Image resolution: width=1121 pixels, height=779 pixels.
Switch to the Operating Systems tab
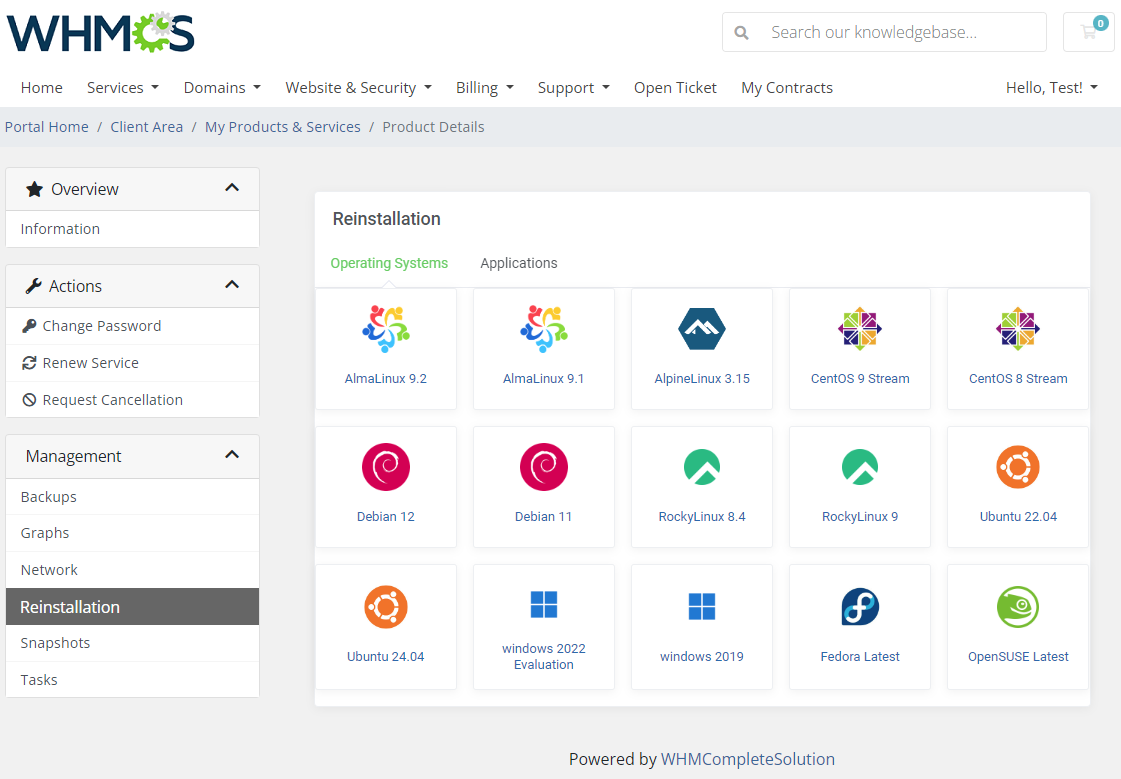389,263
